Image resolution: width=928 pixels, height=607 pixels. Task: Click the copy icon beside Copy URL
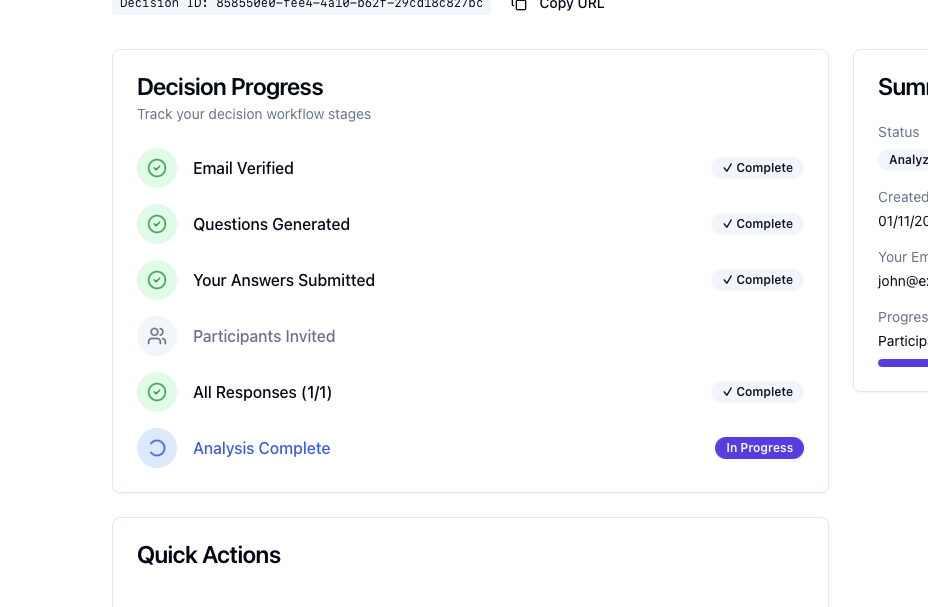click(519, 5)
